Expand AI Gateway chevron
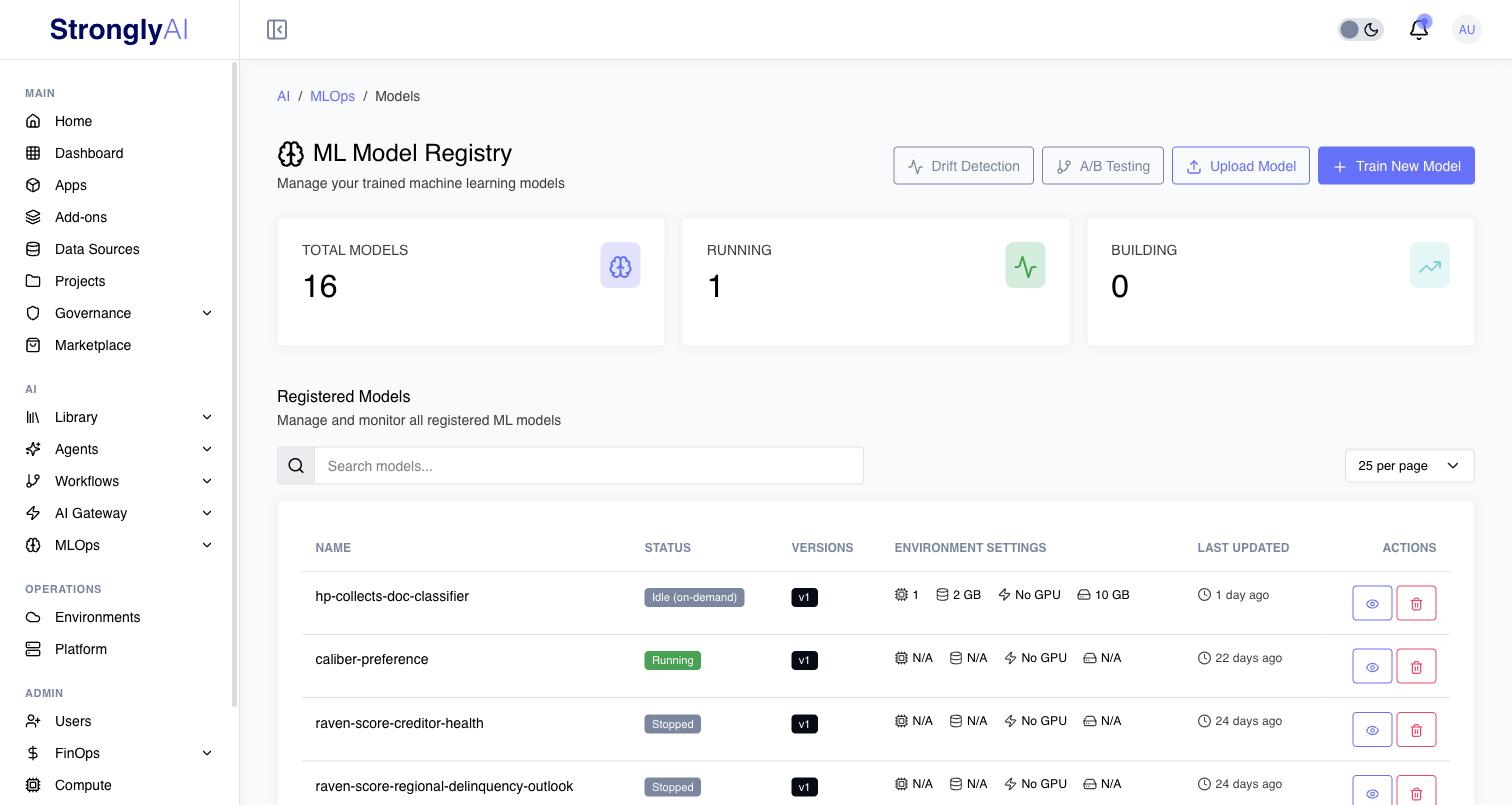 (x=207, y=513)
